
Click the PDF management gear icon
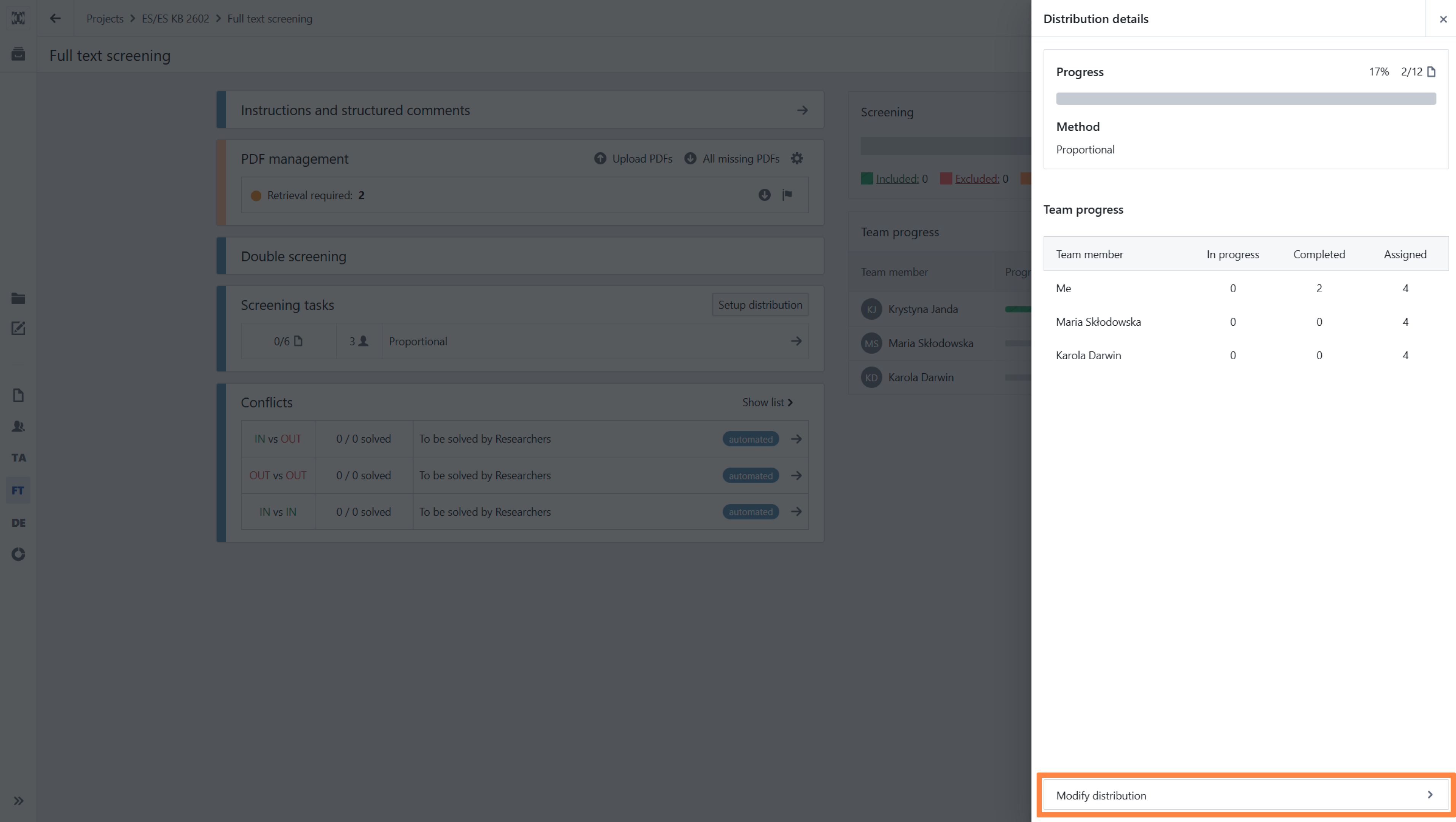tap(796, 159)
